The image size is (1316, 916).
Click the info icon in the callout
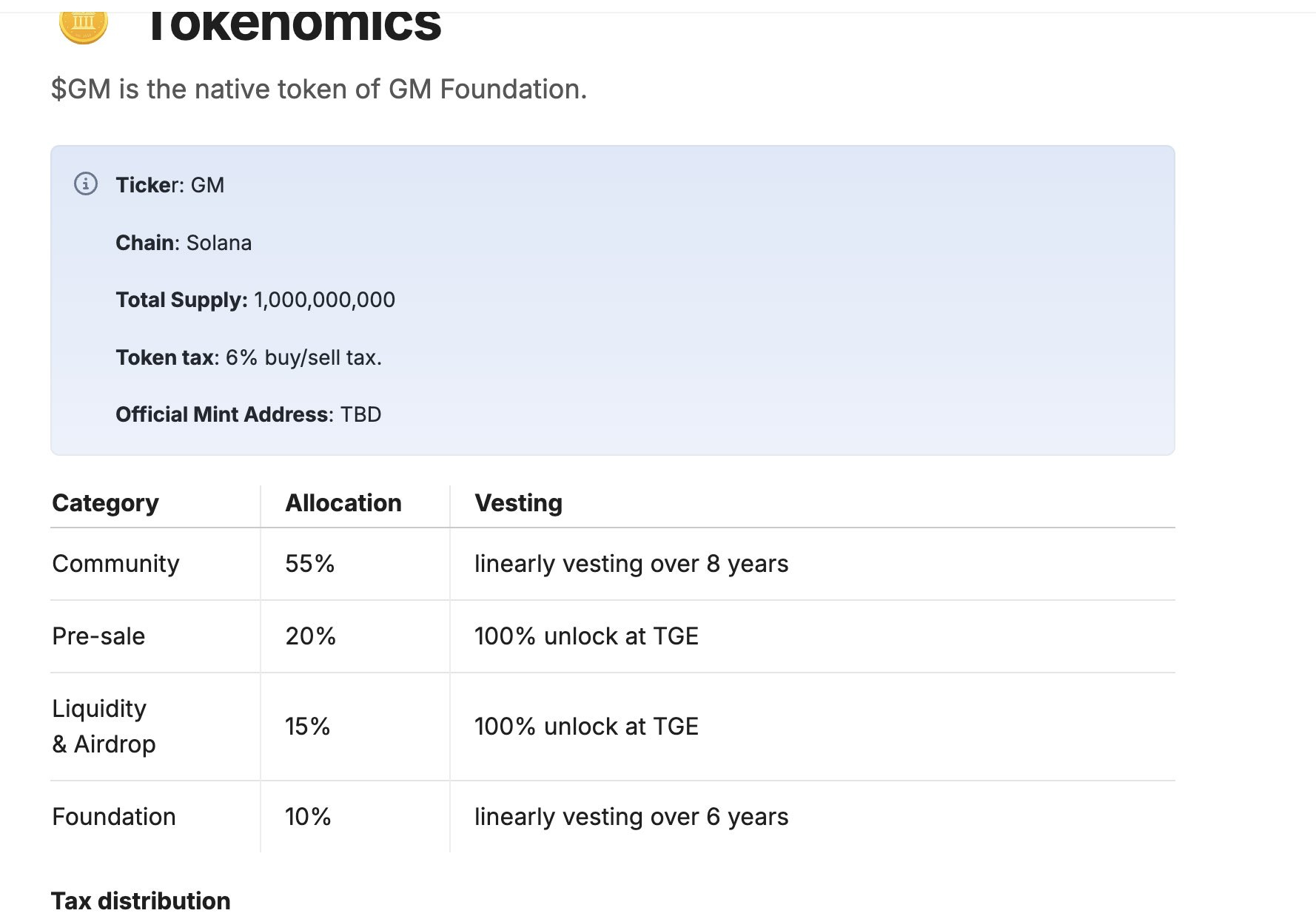[86, 183]
